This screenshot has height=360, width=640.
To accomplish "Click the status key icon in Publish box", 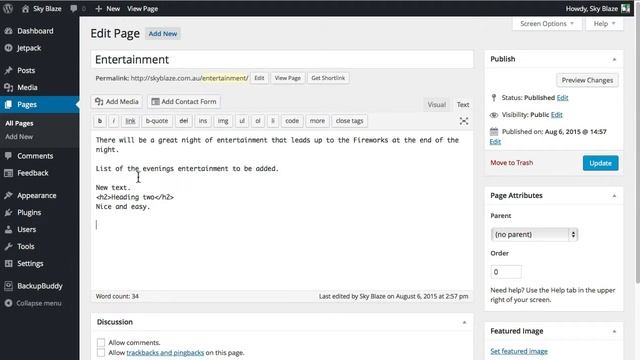I will (494, 98).
